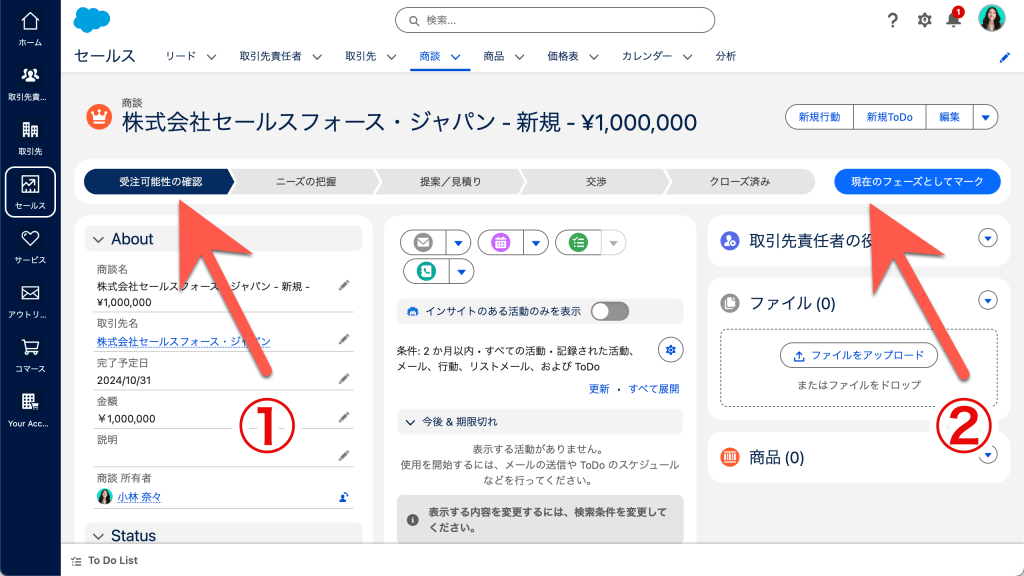Image resolution: width=1024 pixels, height=576 pixels.
Task: Click the 編集 button
Action: click(950, 118)
